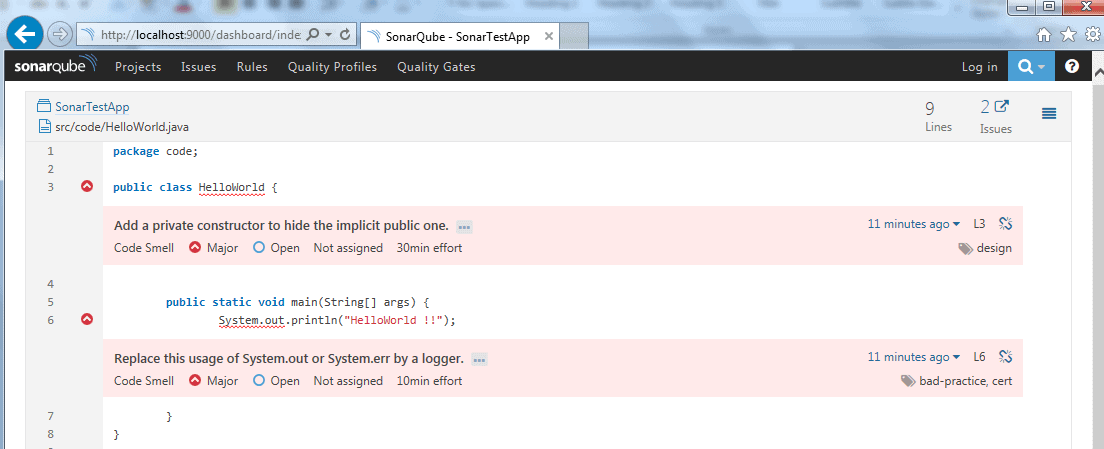Select the System.out logger issue message
The image size is (1104, 449).
coord(289,359)
